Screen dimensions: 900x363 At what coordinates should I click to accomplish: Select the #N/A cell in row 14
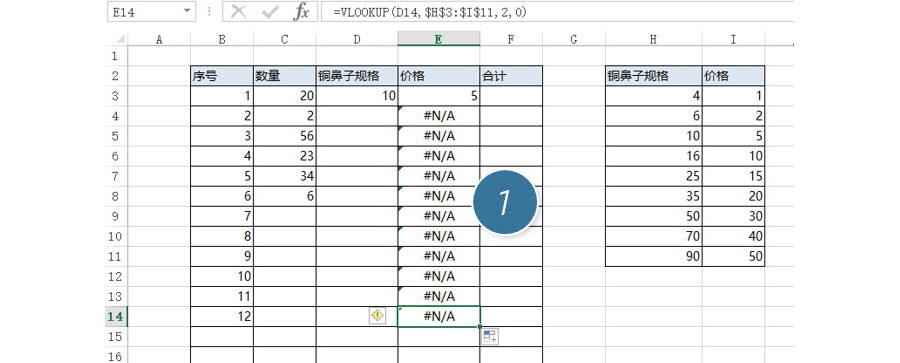(x=439, y=316)
